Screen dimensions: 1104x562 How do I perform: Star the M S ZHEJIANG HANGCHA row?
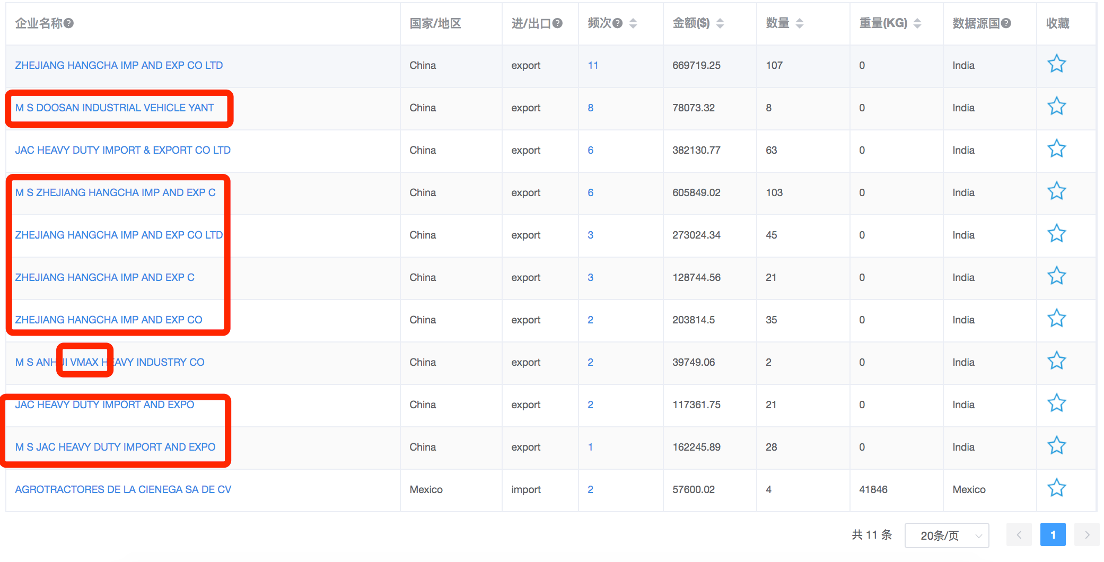click(x=1056, y=192)
